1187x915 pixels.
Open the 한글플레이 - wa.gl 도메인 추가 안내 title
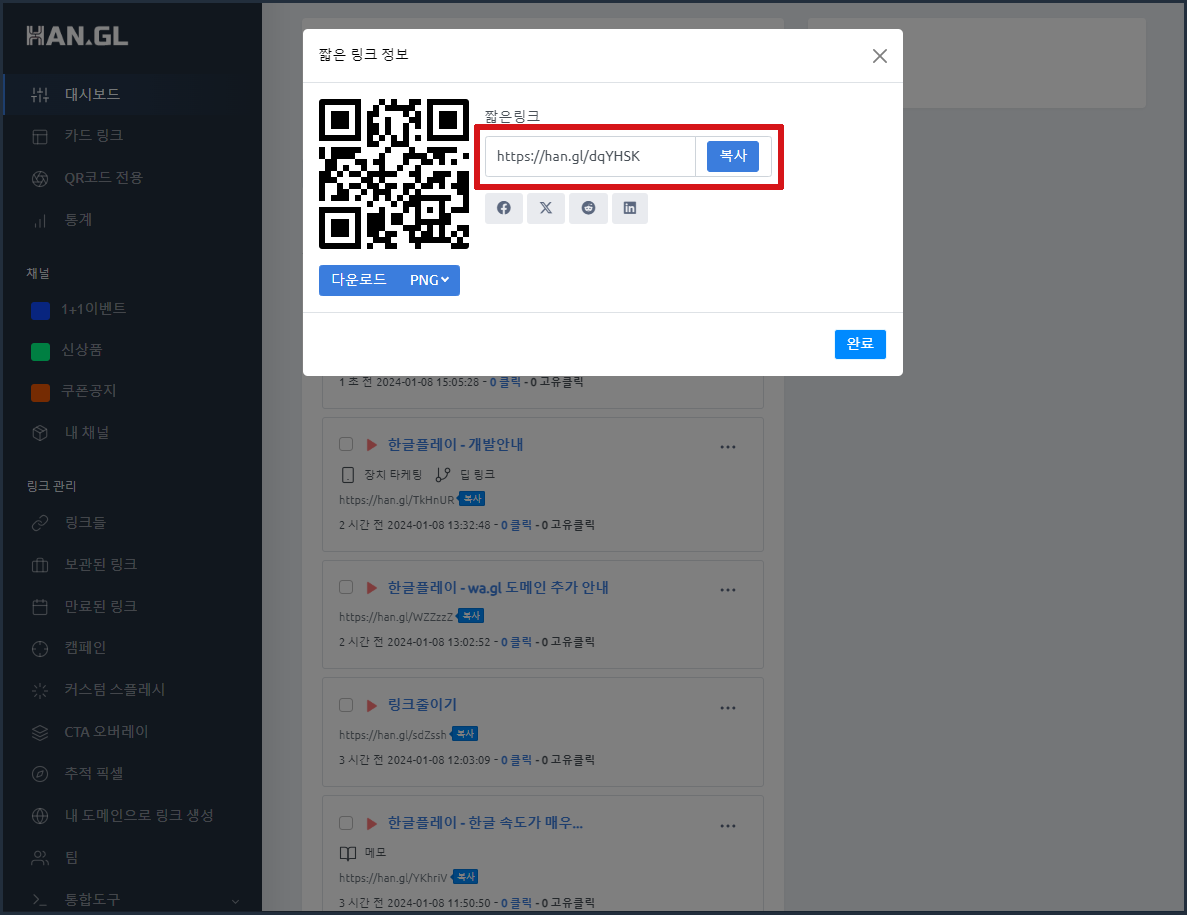coord(498,587)
